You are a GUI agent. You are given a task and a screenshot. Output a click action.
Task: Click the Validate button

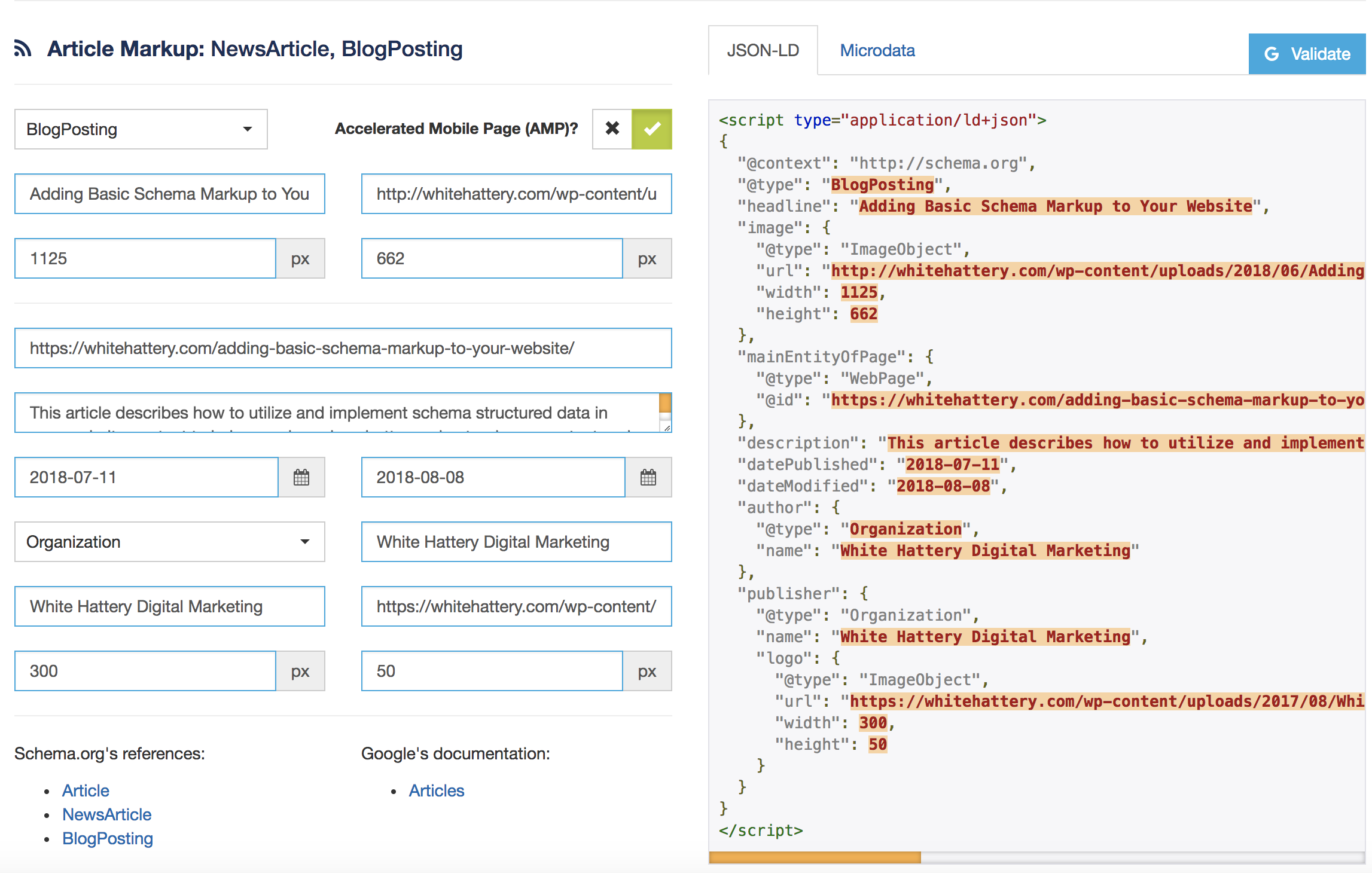coord(1307,54)
